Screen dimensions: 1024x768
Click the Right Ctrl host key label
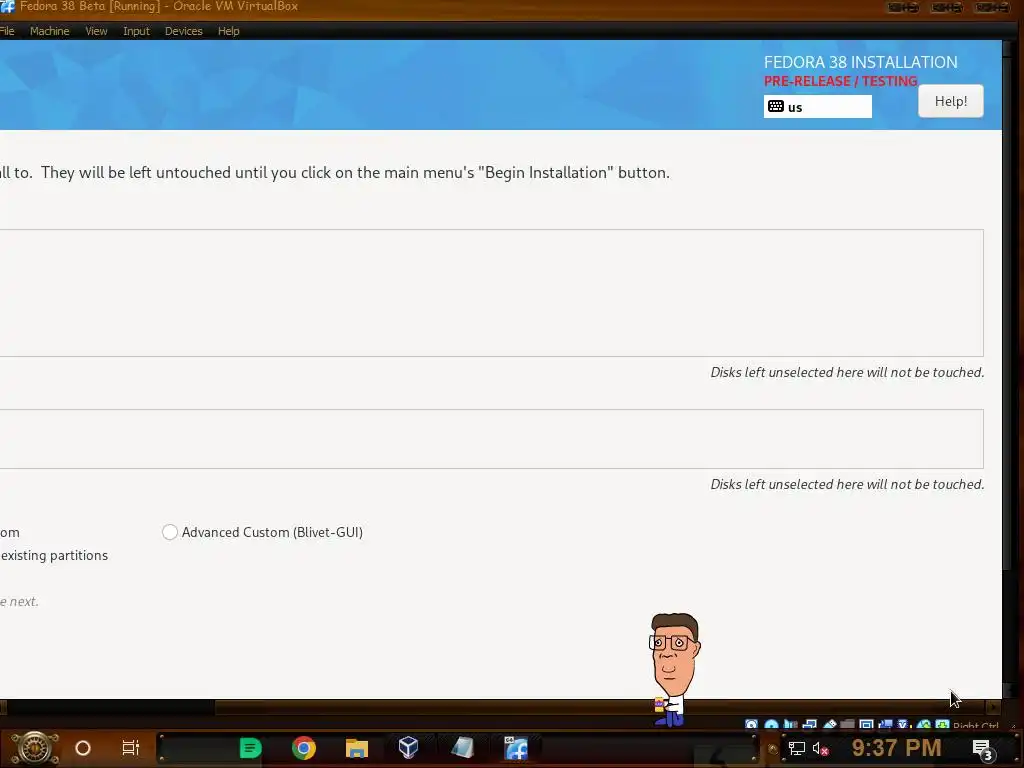[x=976, y=725]
